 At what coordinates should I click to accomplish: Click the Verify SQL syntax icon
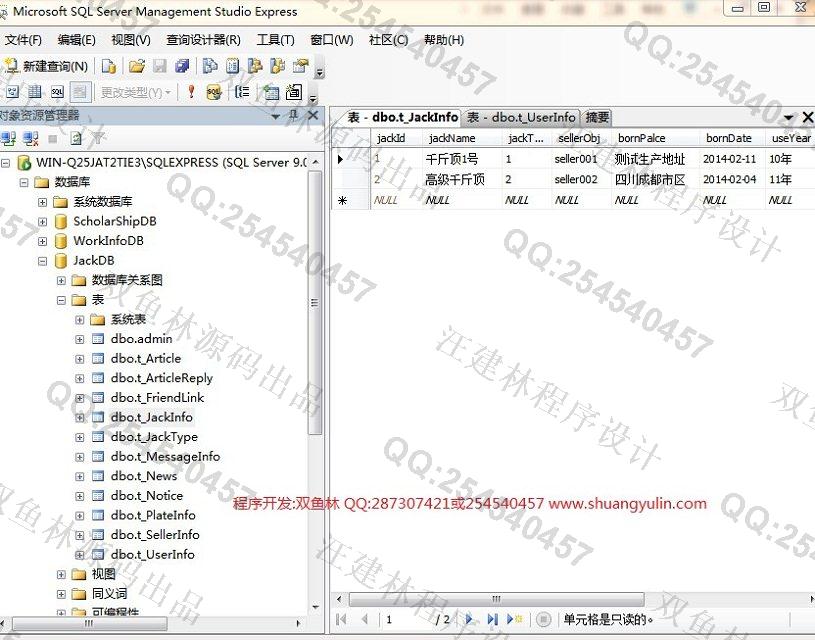tap(214, 93)
